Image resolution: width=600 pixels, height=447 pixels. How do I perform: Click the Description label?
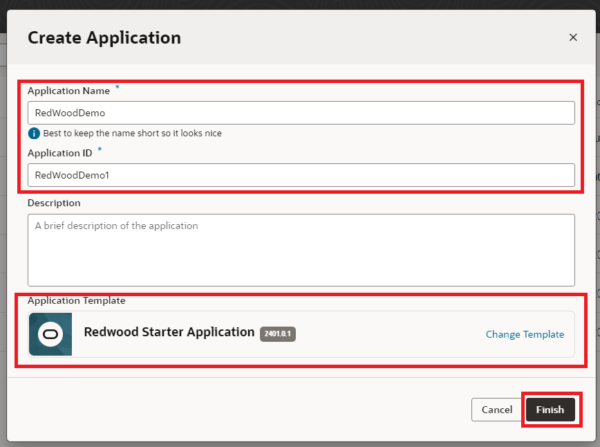point(54,203)
